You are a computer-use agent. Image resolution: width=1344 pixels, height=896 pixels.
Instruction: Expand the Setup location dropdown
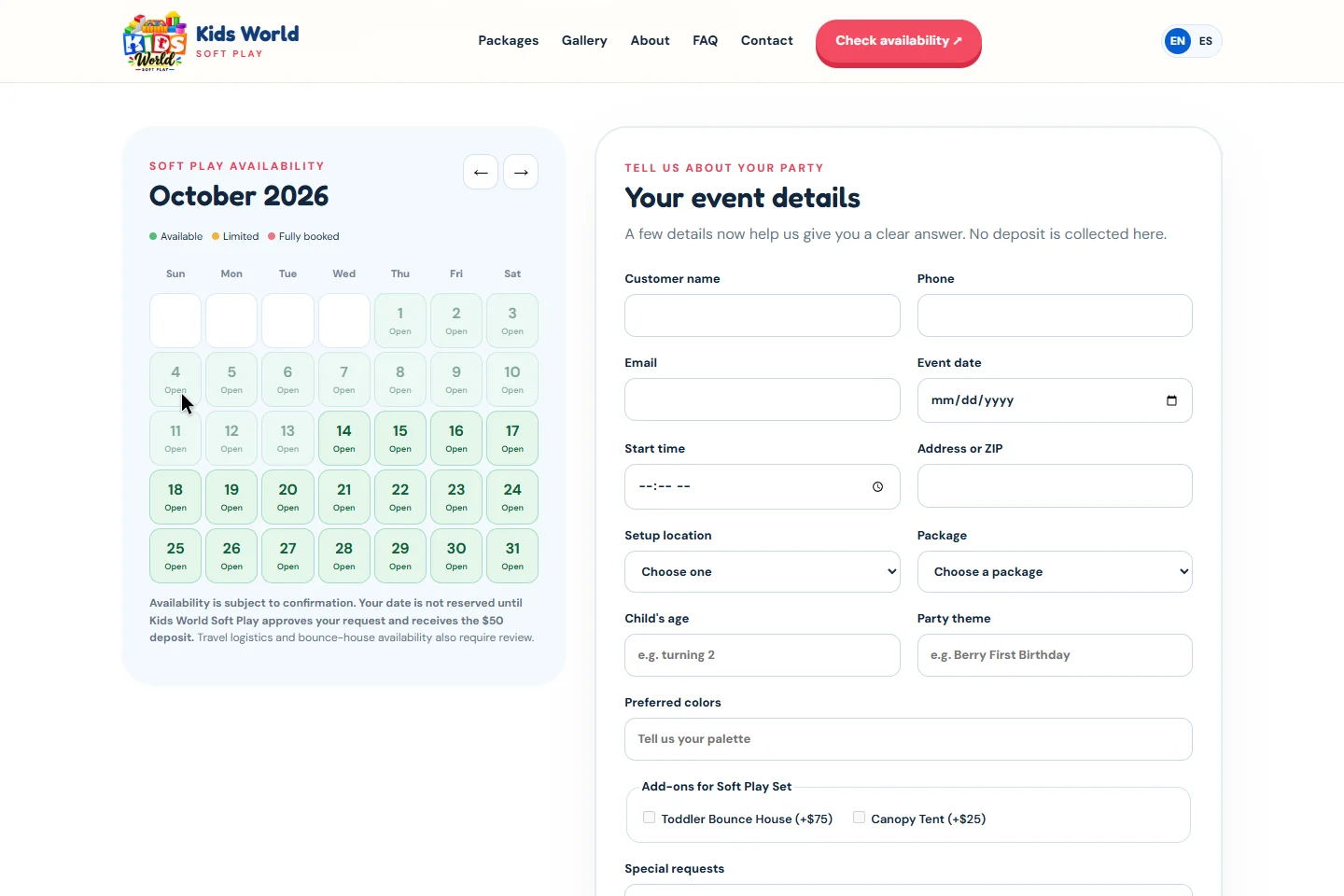point(763,571)
